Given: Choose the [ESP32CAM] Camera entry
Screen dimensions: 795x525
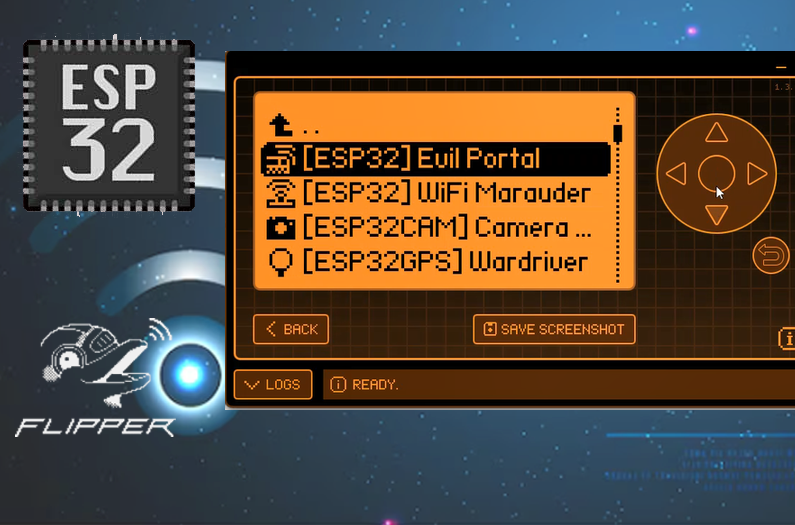Looking at the screenshot, I should click(436, 228).
